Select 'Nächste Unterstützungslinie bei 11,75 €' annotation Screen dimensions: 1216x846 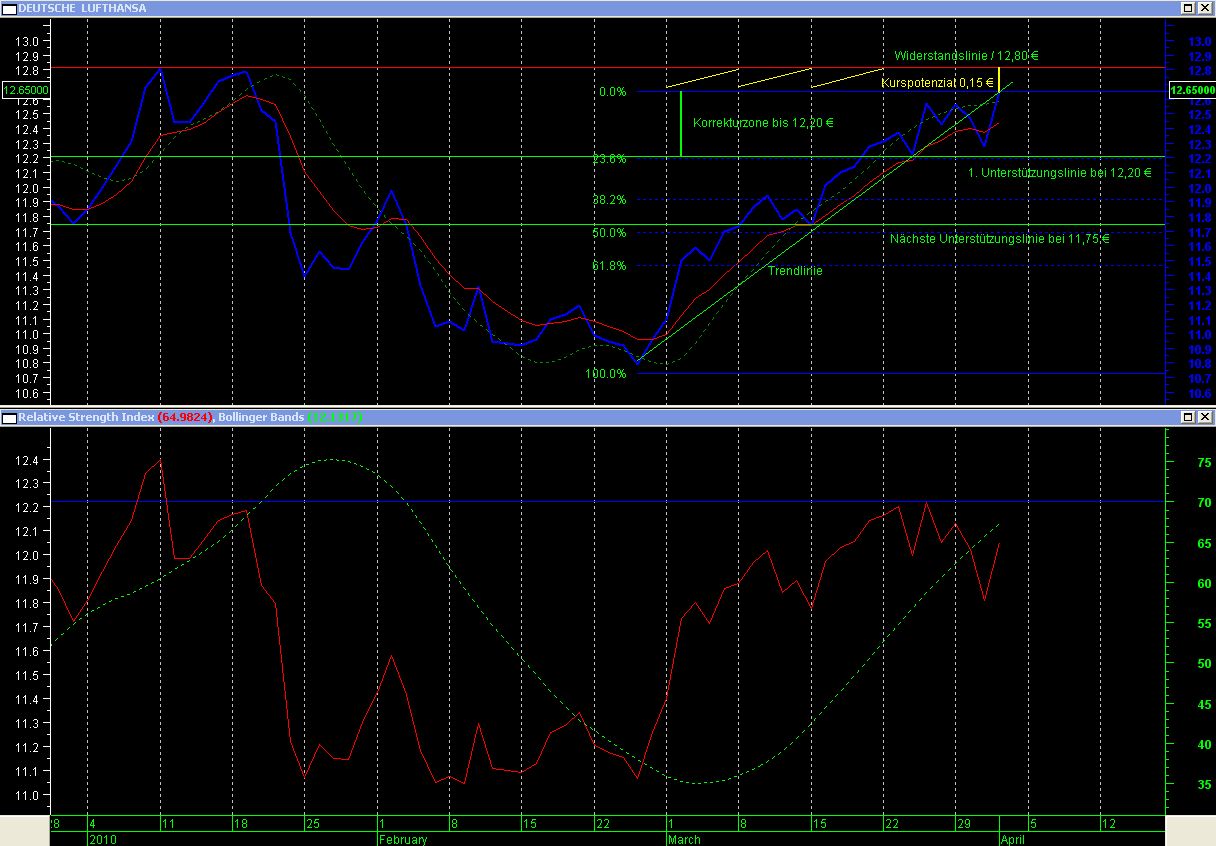pyautogui.click(x=1000, y=239)
